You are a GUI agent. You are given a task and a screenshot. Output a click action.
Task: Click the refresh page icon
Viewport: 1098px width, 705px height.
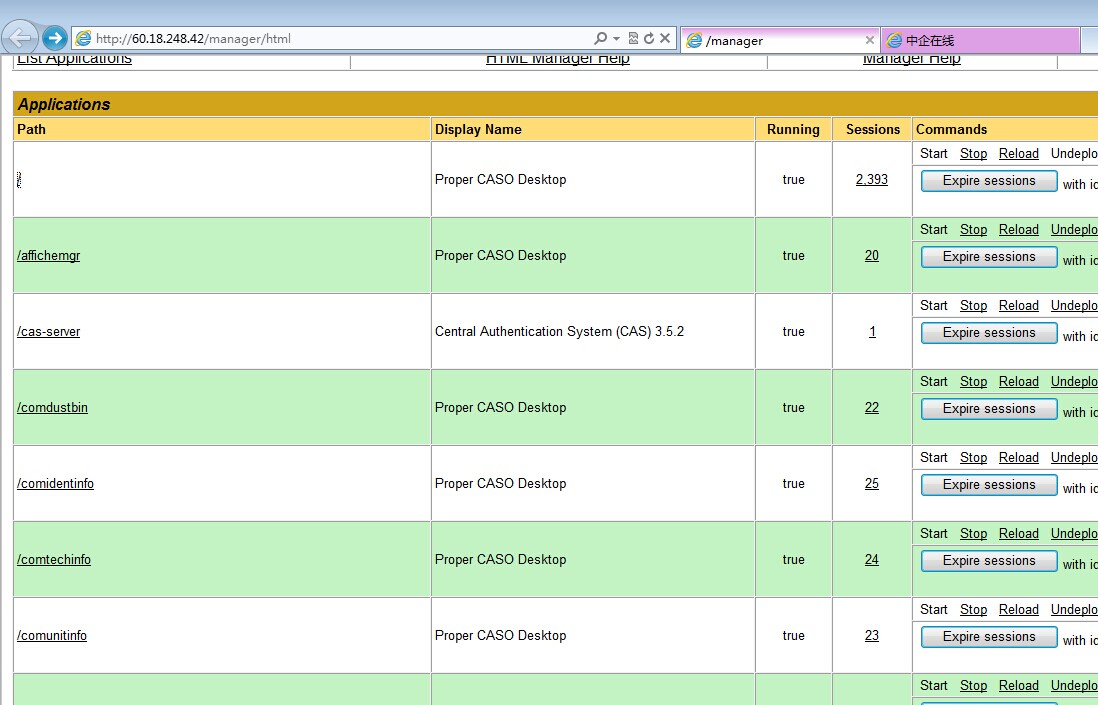point(649,39)
